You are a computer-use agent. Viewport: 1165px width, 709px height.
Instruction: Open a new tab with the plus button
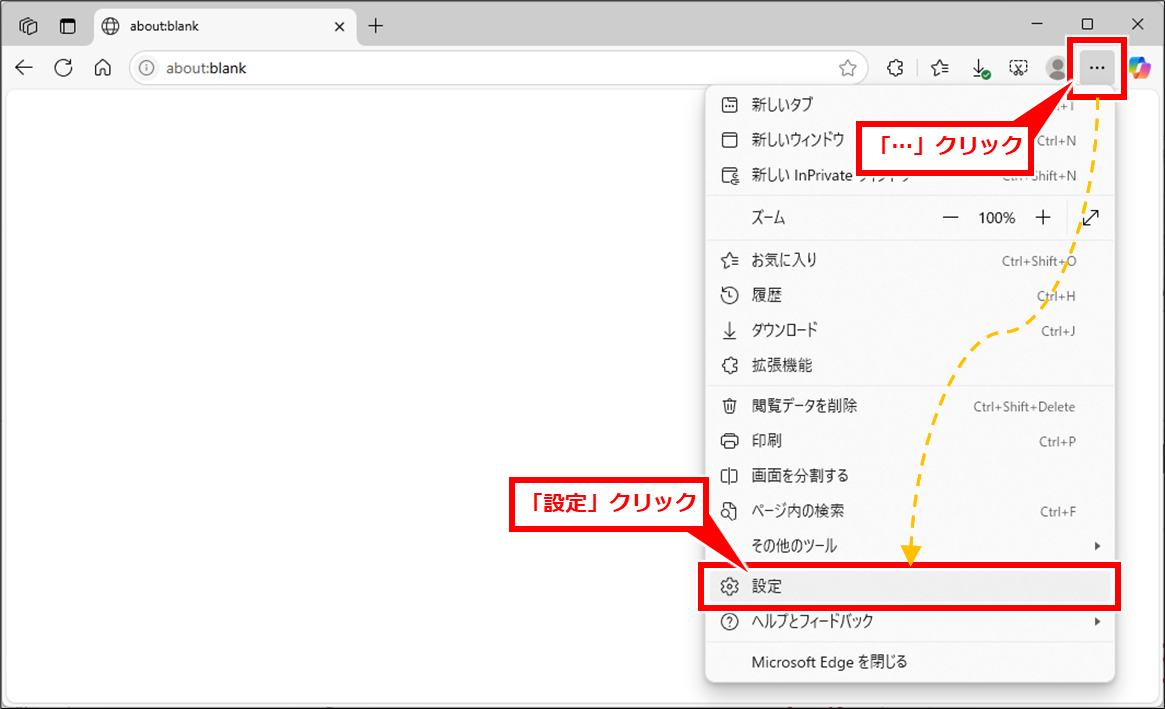coord(376,26)
